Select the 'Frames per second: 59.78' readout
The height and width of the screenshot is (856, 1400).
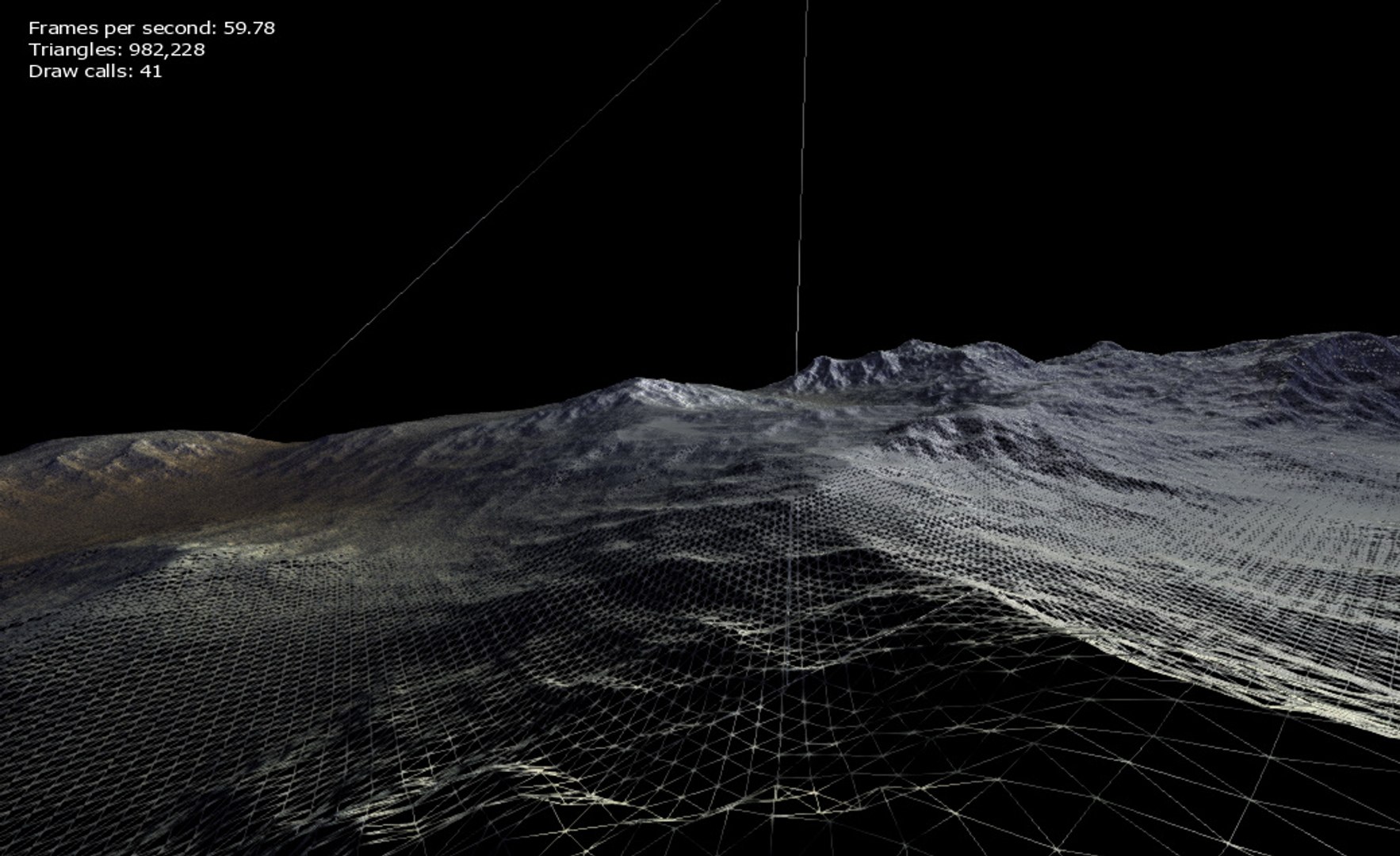[151, 29]
